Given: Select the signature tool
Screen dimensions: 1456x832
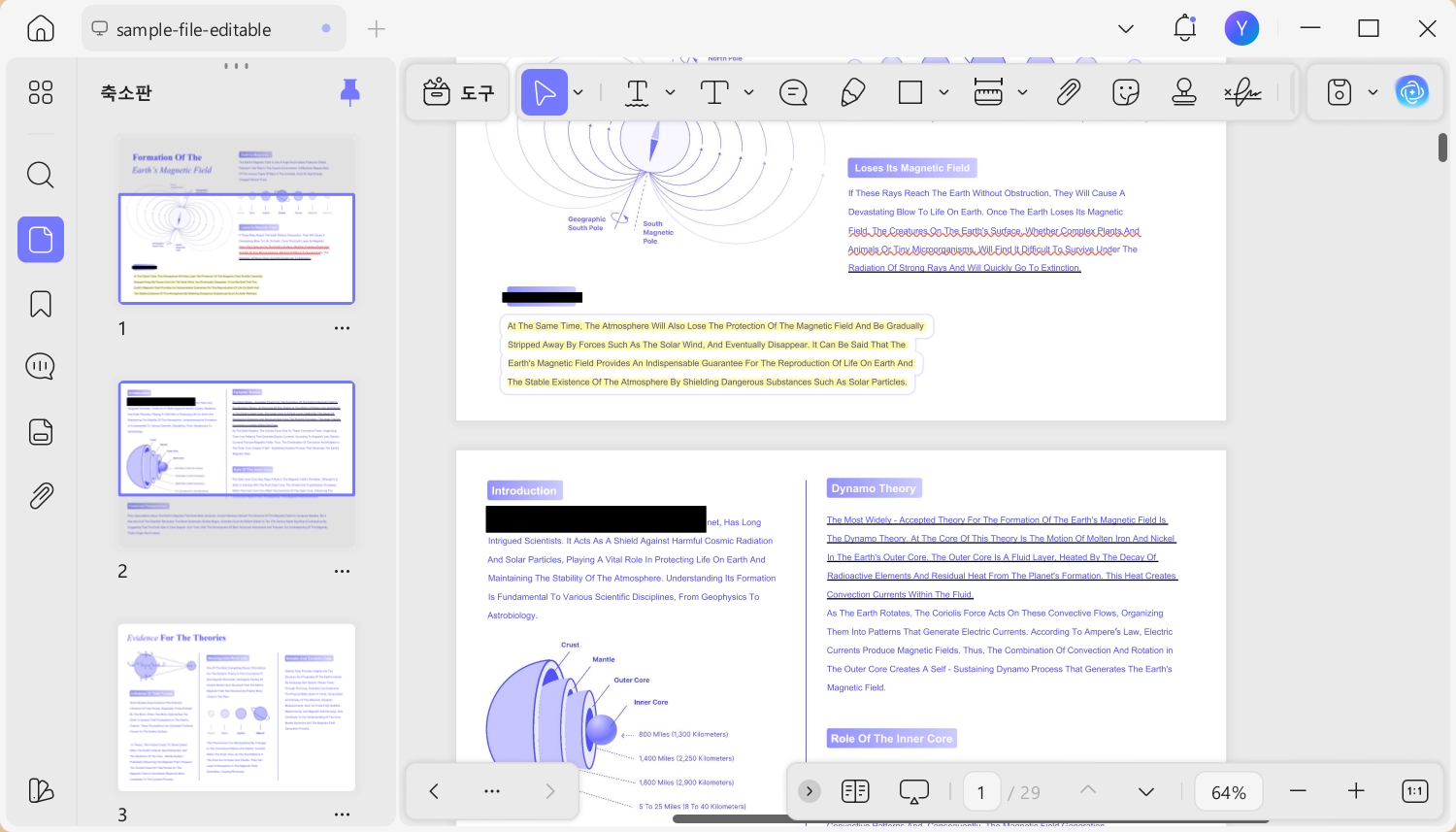Looking at the screenshot, I should pos(1242,92).
